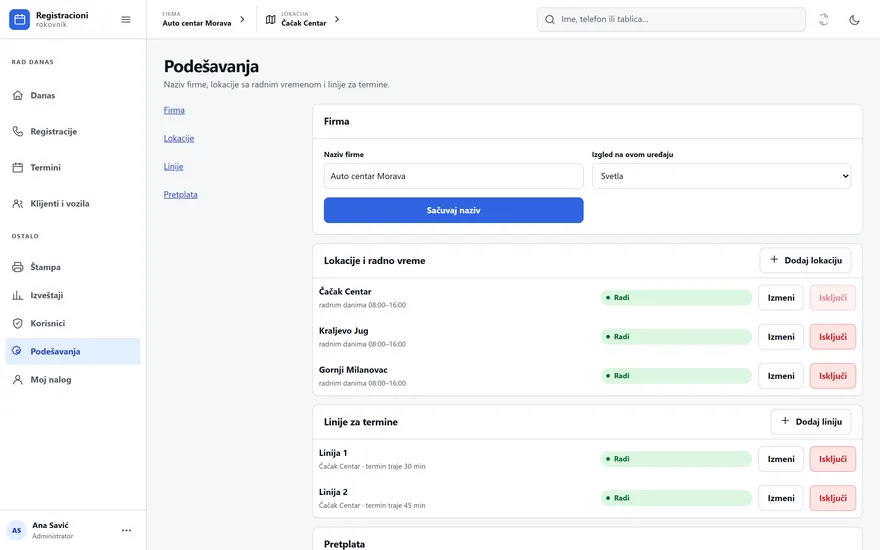
Task: Focus the Ime, telefon ili tablica search box
Action: [x=671, y=20]
